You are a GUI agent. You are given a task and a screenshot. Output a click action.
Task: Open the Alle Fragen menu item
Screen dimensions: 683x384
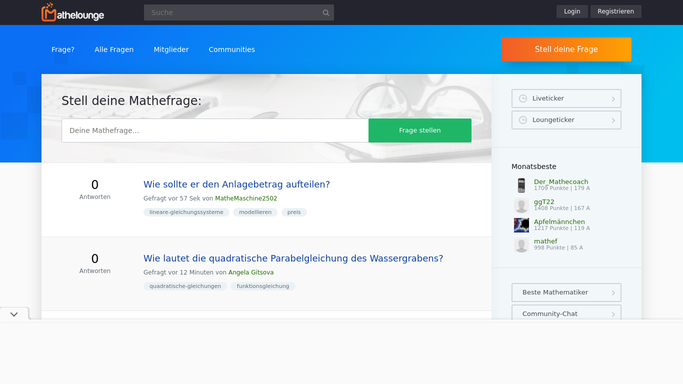pos(114,50)
